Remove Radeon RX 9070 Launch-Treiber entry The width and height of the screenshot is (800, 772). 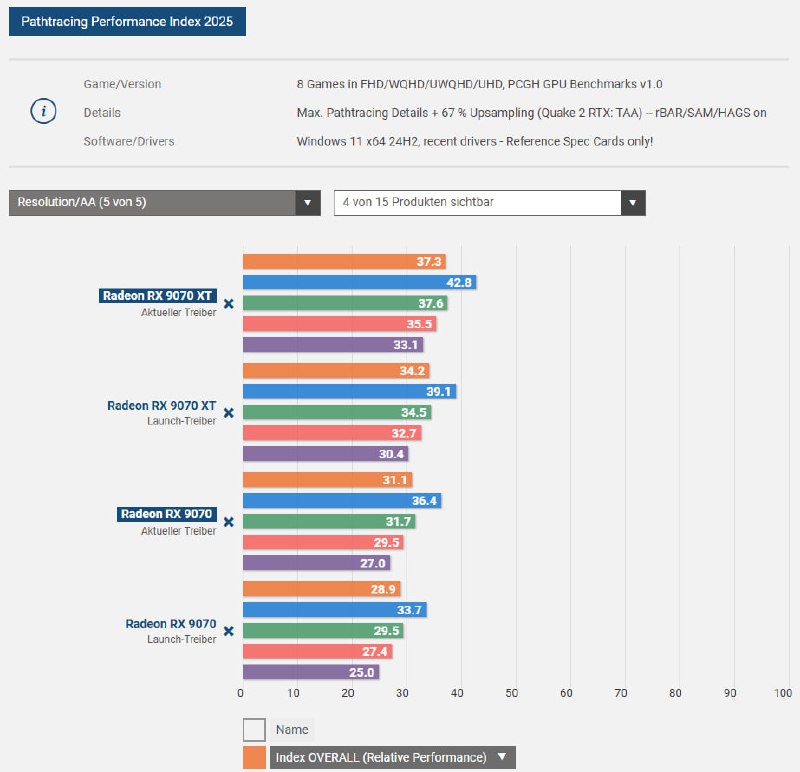pos(229,631)
